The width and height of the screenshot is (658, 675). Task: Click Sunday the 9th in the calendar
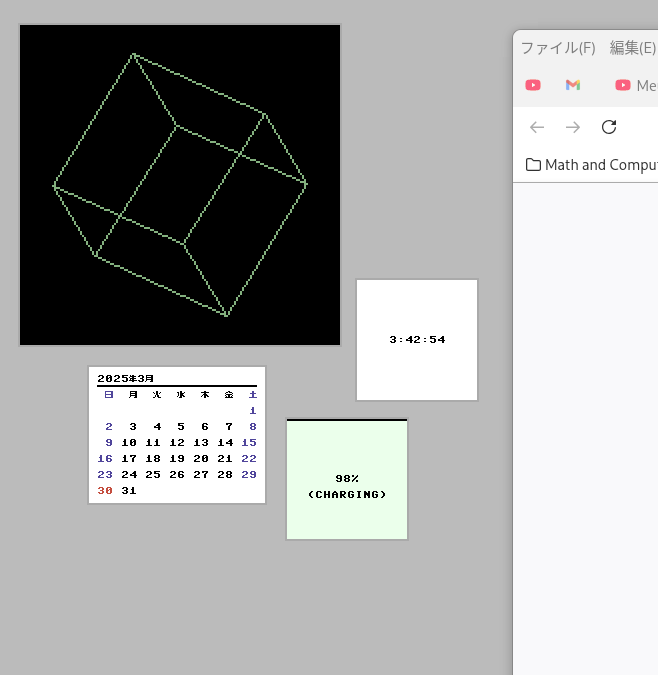108,442
